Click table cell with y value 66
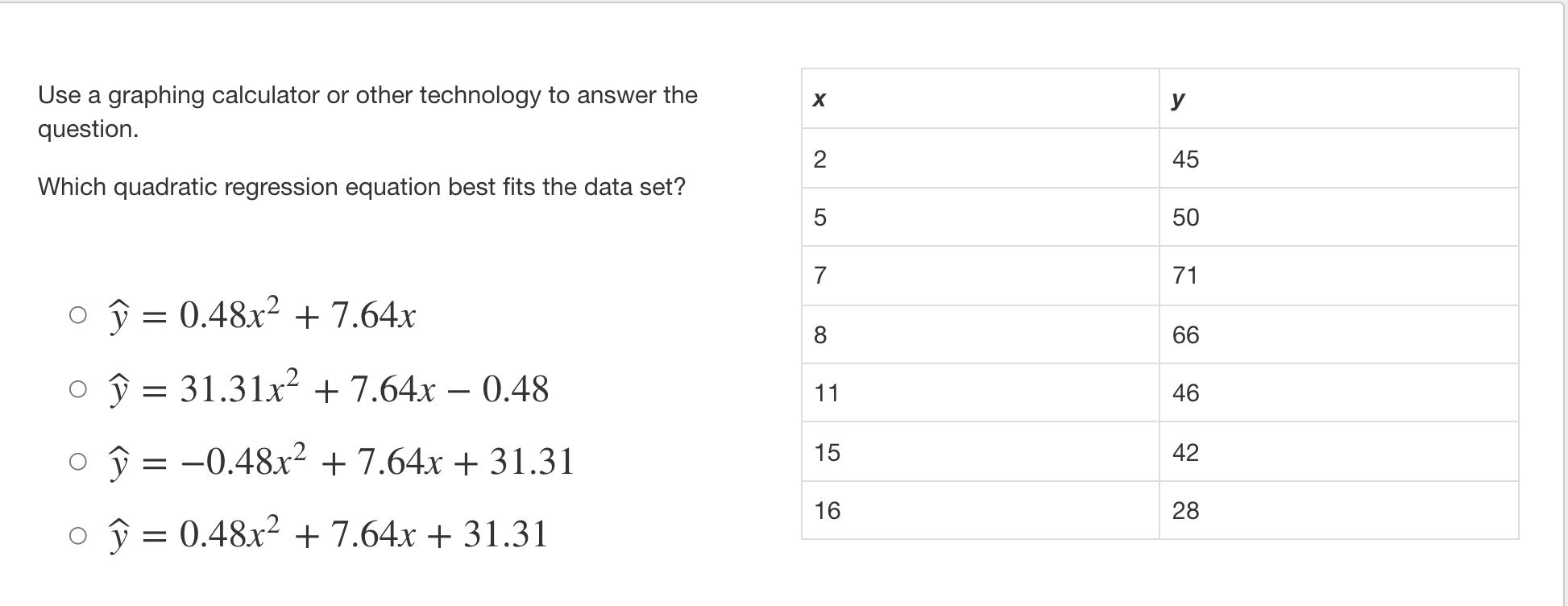The image size is (1568, 606). click(x=1339, y=334)
